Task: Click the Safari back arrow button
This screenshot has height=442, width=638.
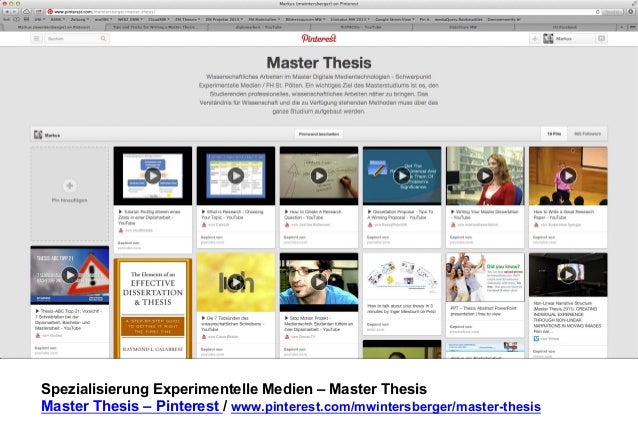Action: coord(7,12)
